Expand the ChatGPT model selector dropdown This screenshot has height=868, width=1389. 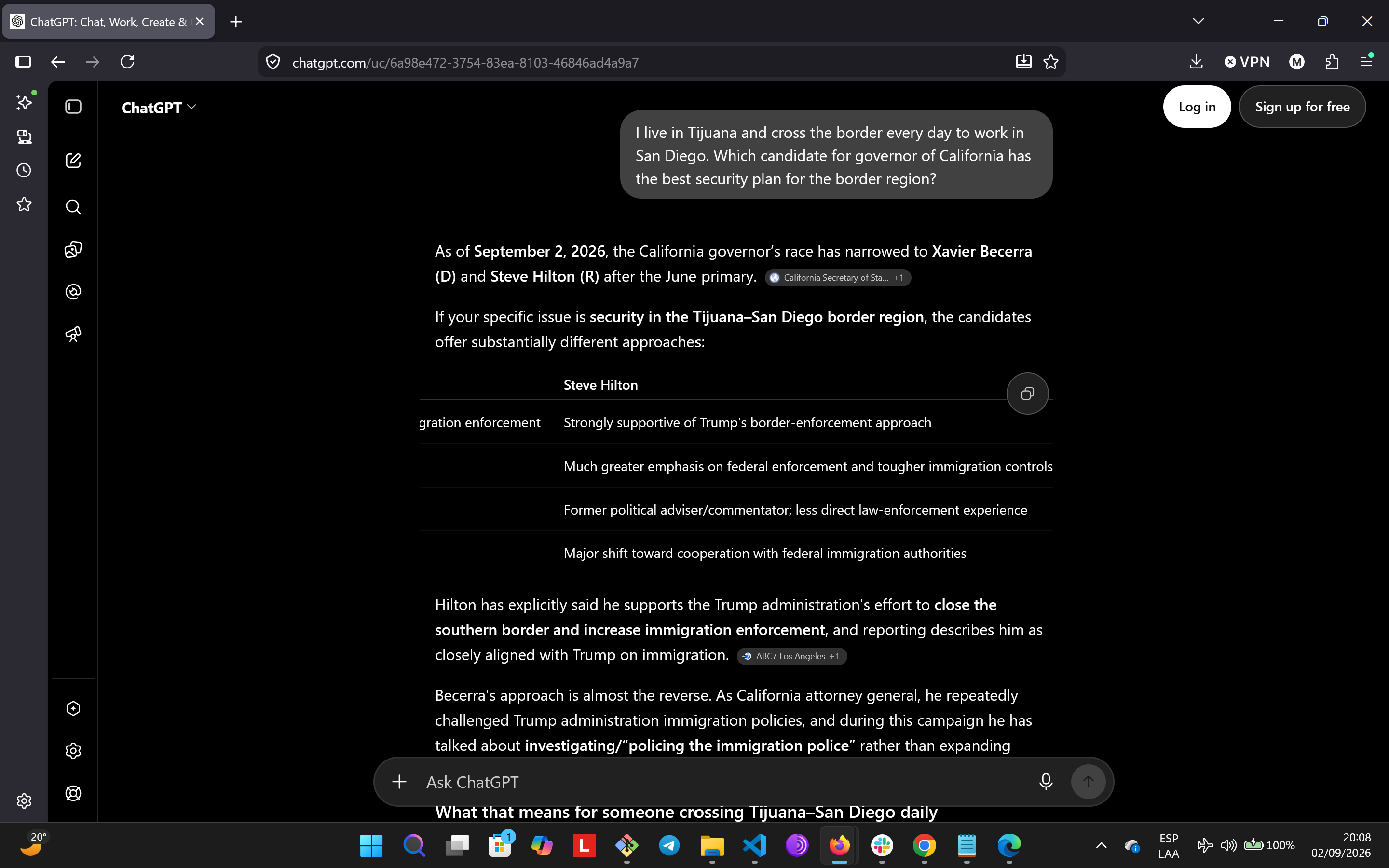pyautogui.click(x=158, y=108)
